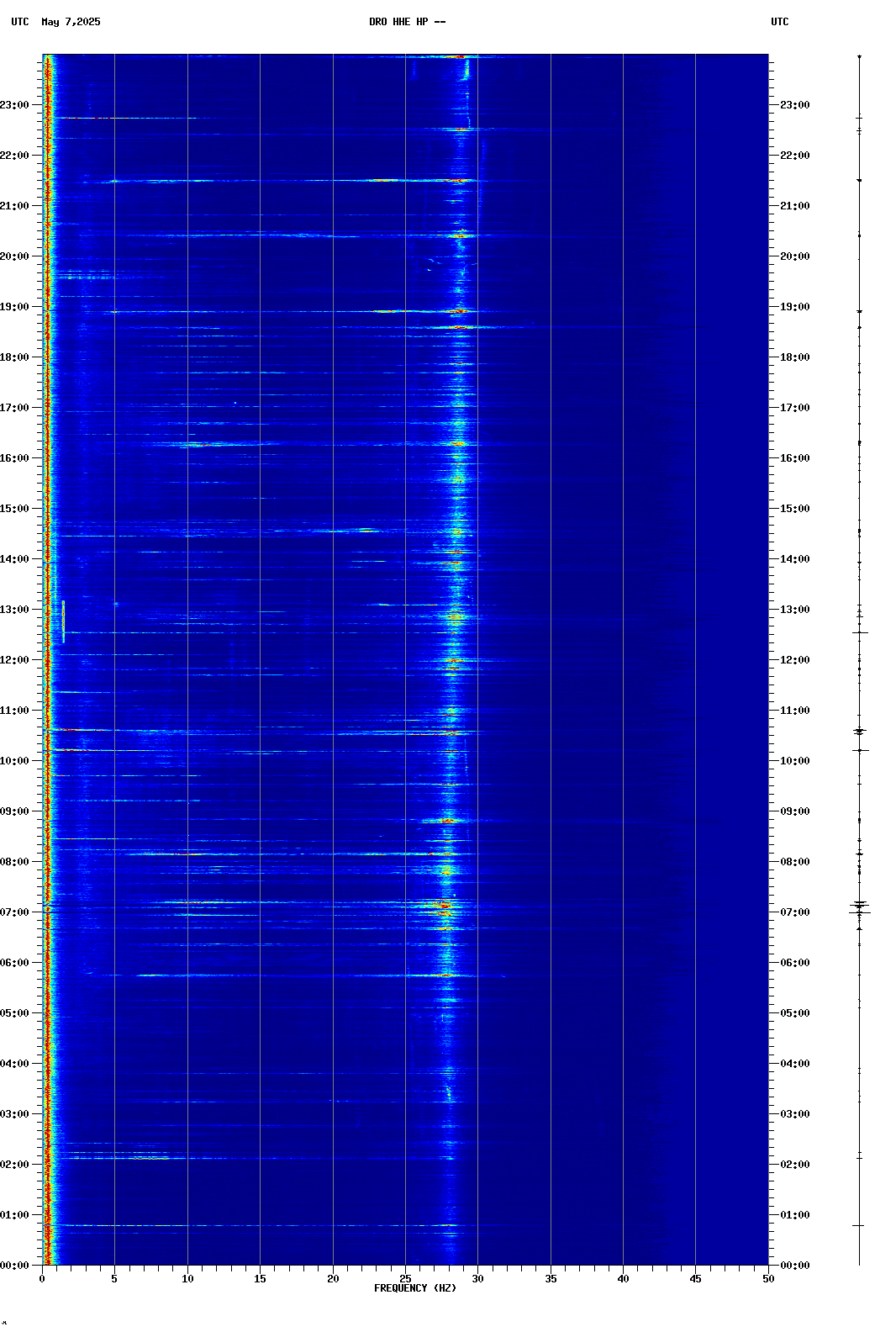896x1332 pixels.
Task: Click 14:00 on the right time axis
Action: [795, 559]
